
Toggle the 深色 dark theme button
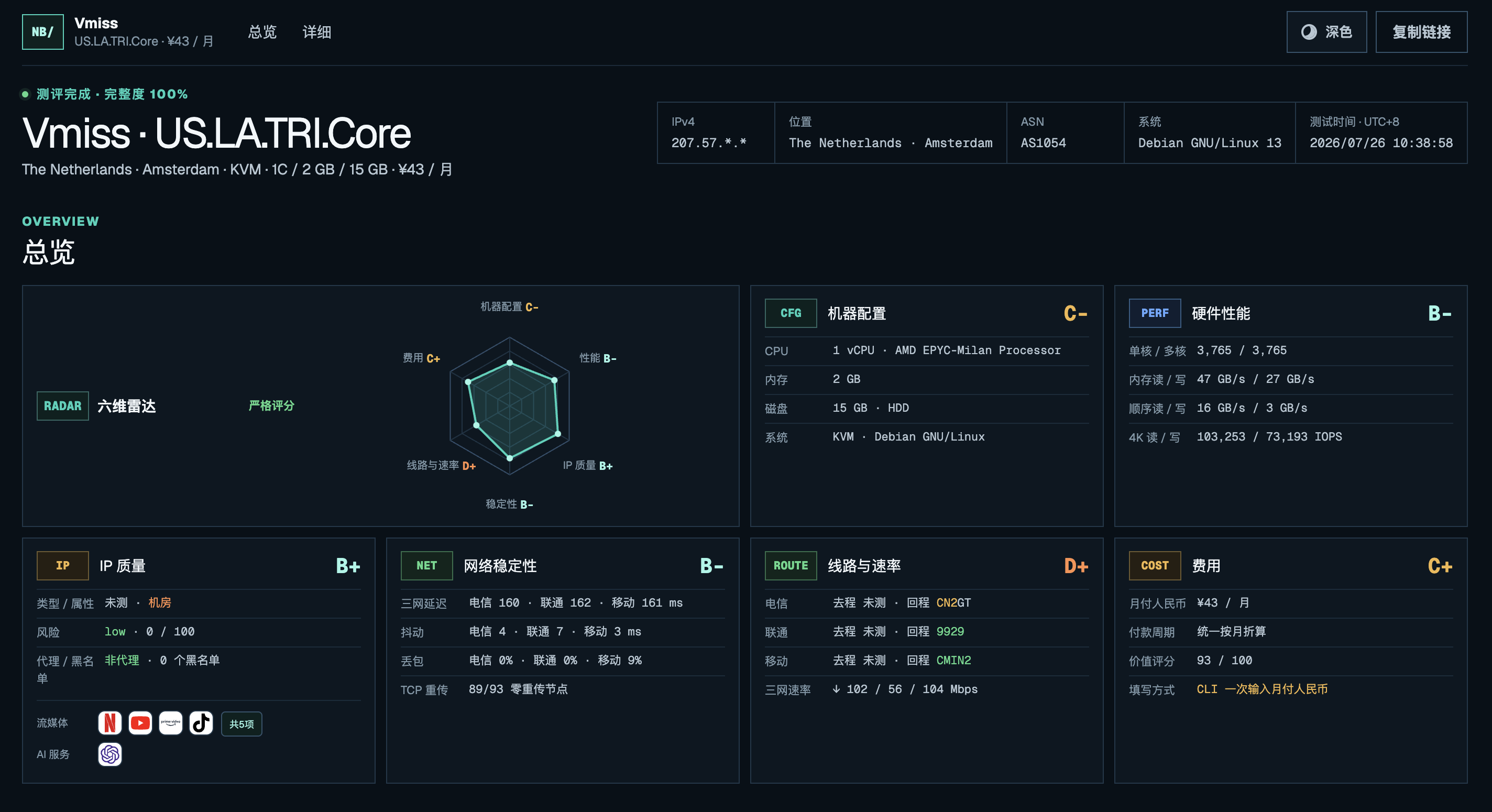pos(1326,32)
